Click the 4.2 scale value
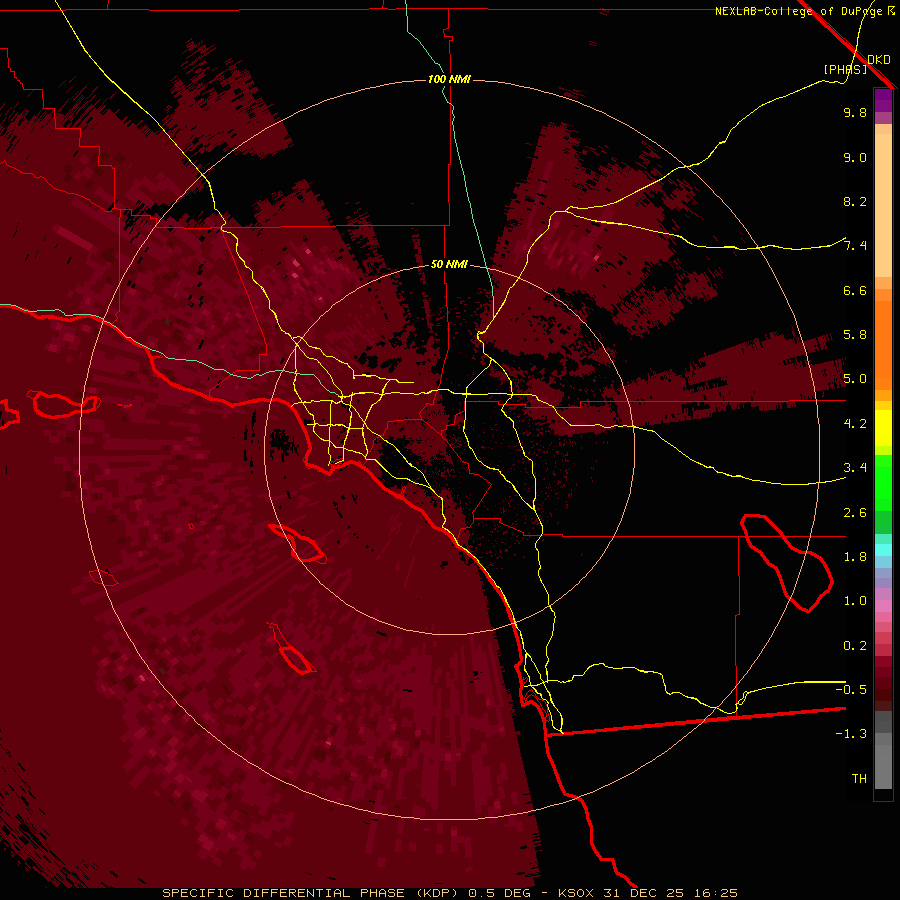900x900 pixels. tap(855, 424)
